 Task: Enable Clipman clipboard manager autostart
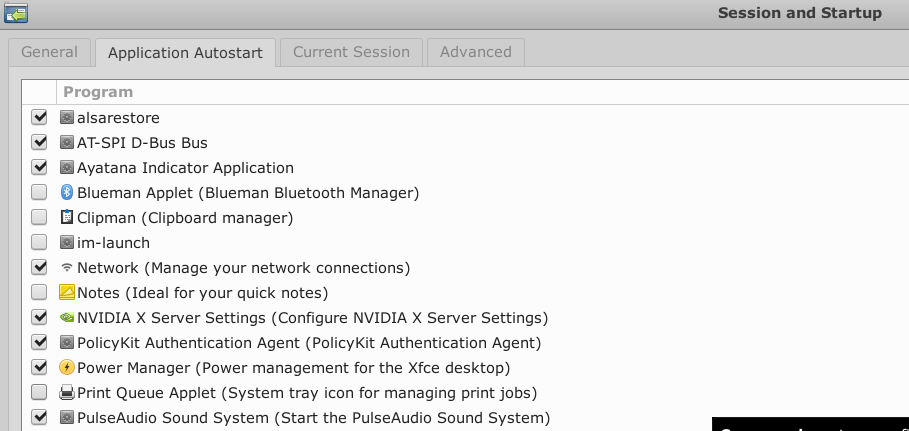39,218
